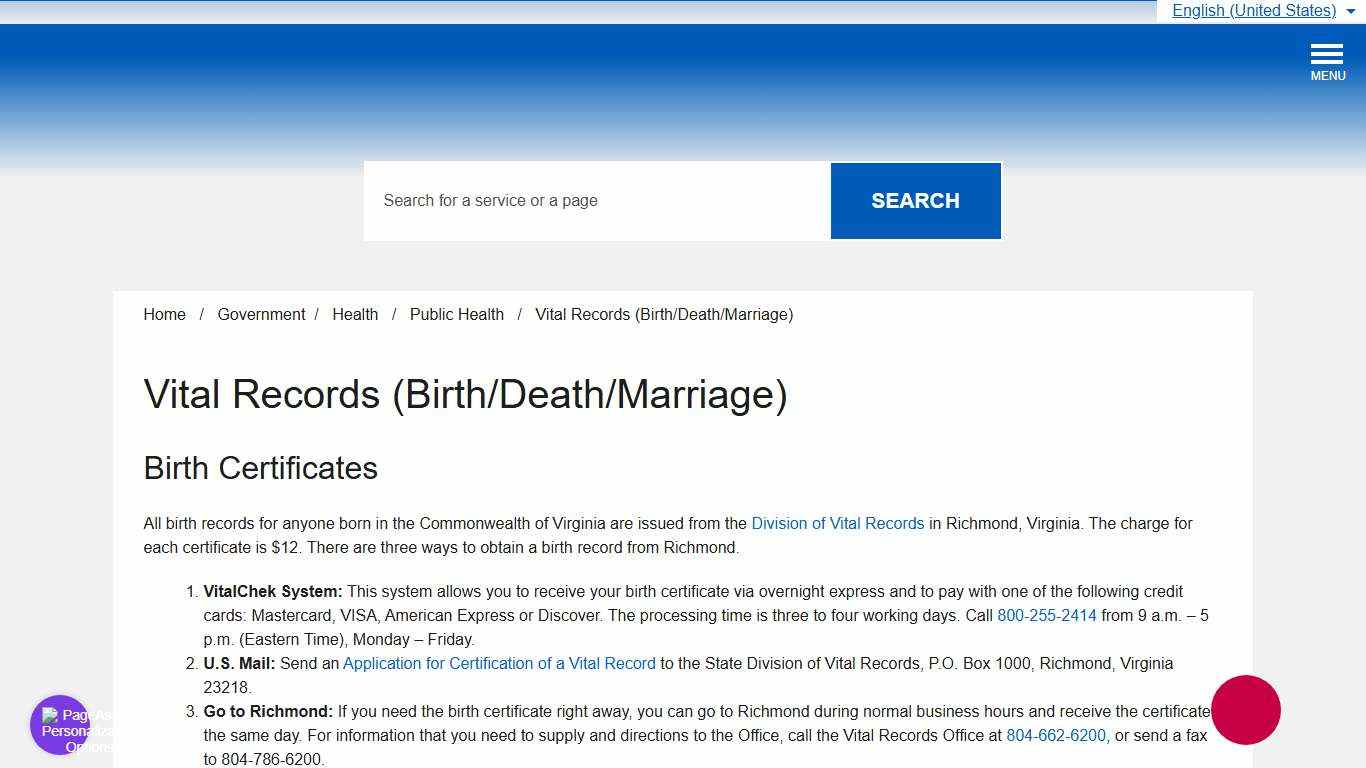Viewport: 1366px width, 768px height.
Task: Open Division of Vital Records link
Action: point(838,523)
